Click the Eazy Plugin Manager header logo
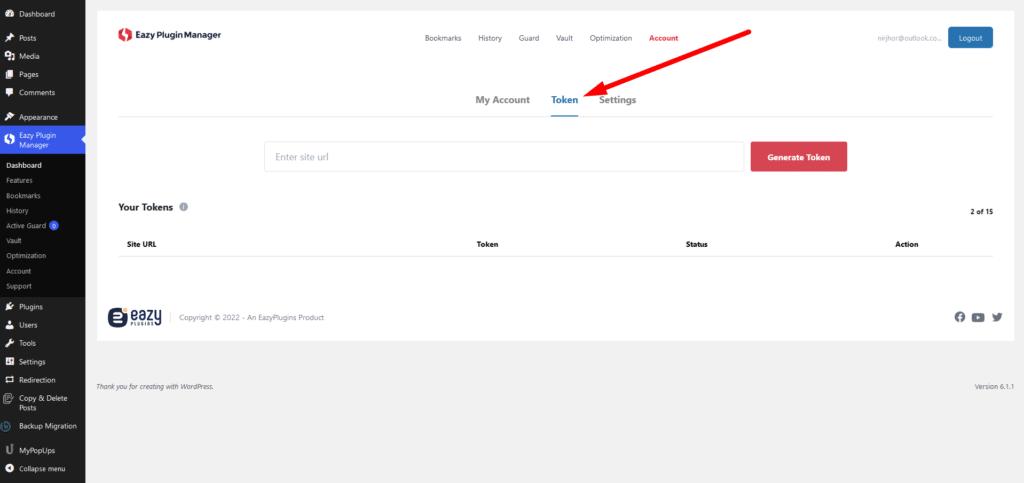1024x483 pixels. tap(169, 35)
